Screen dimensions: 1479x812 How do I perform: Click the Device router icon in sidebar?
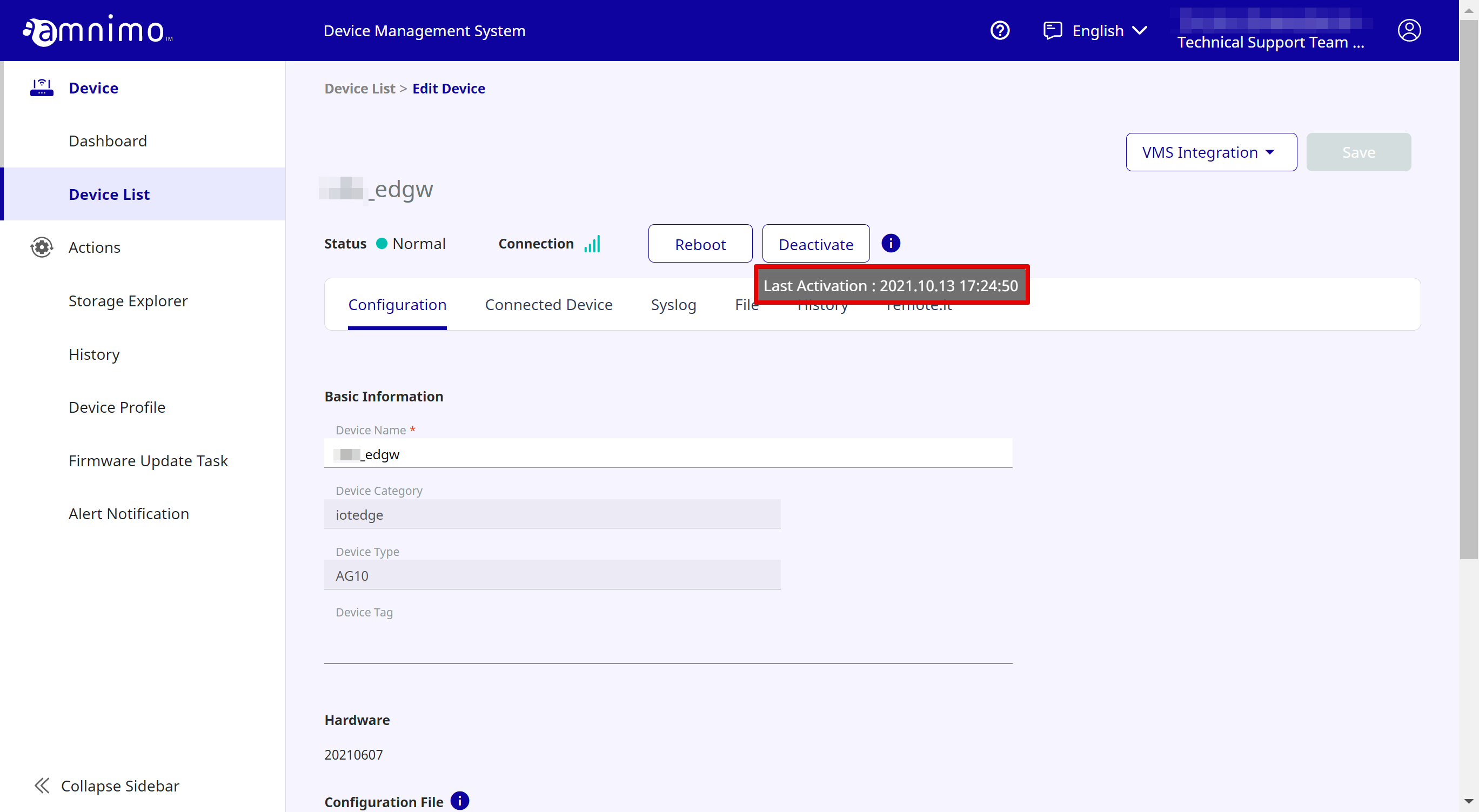pyautogui.click(x=41, y=88)
